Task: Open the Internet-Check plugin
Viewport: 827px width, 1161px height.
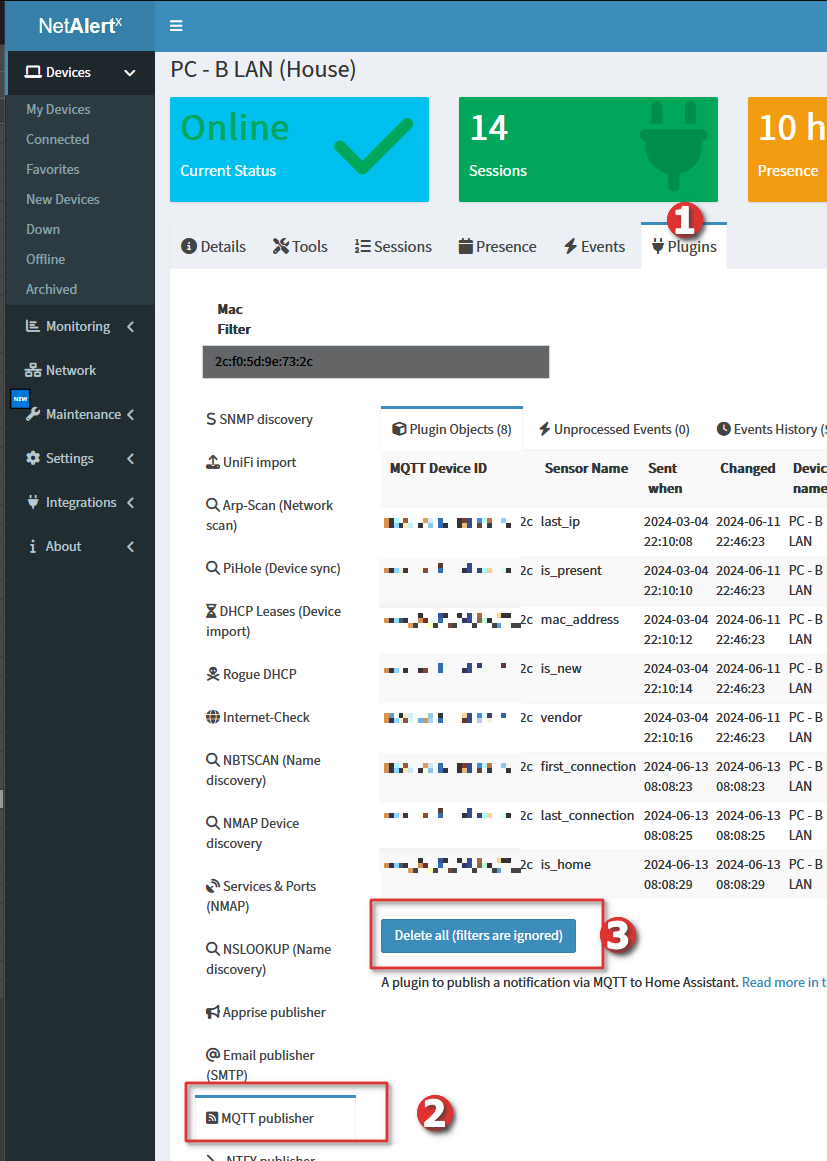Action: pos(265,717)
